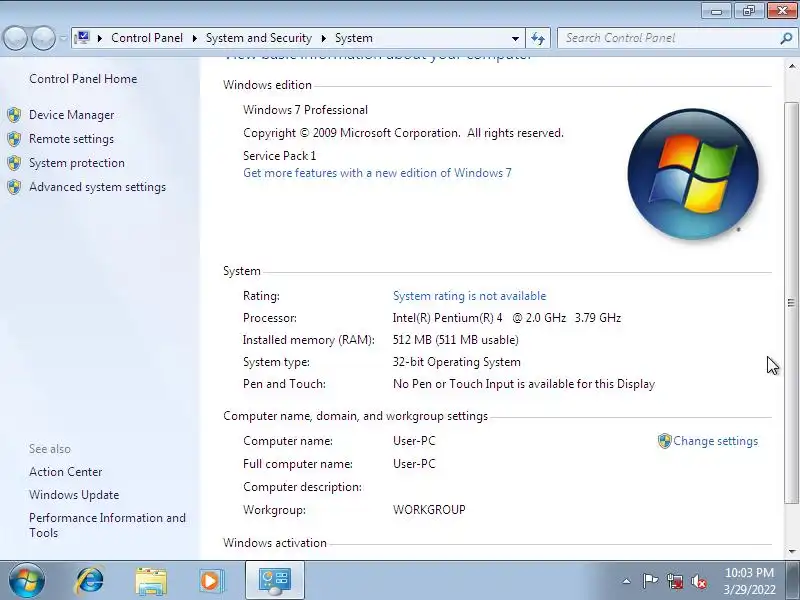Screen dimensions: 800x600
Task: Open the Start menu
Action: [x=27, y=580]
